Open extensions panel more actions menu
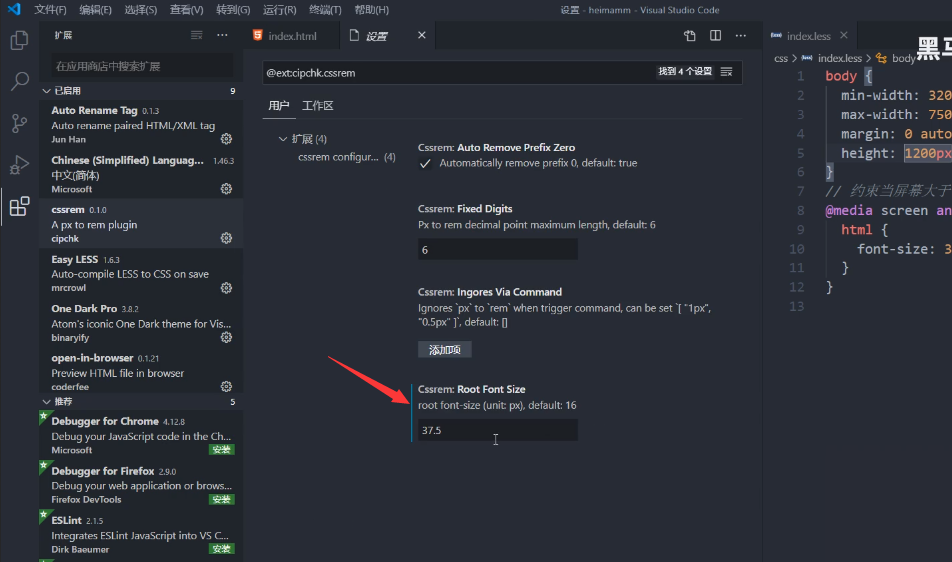Image resolution: width=952 pixels, height=562 pixels. (x=222, y=35)
